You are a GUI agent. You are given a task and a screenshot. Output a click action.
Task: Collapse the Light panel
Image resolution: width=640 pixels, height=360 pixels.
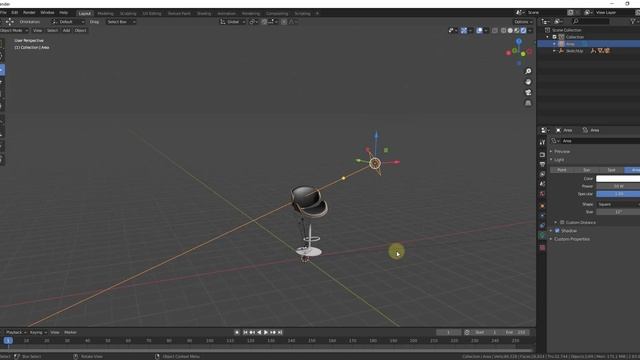pyautogui.click(x=551, y=160)
